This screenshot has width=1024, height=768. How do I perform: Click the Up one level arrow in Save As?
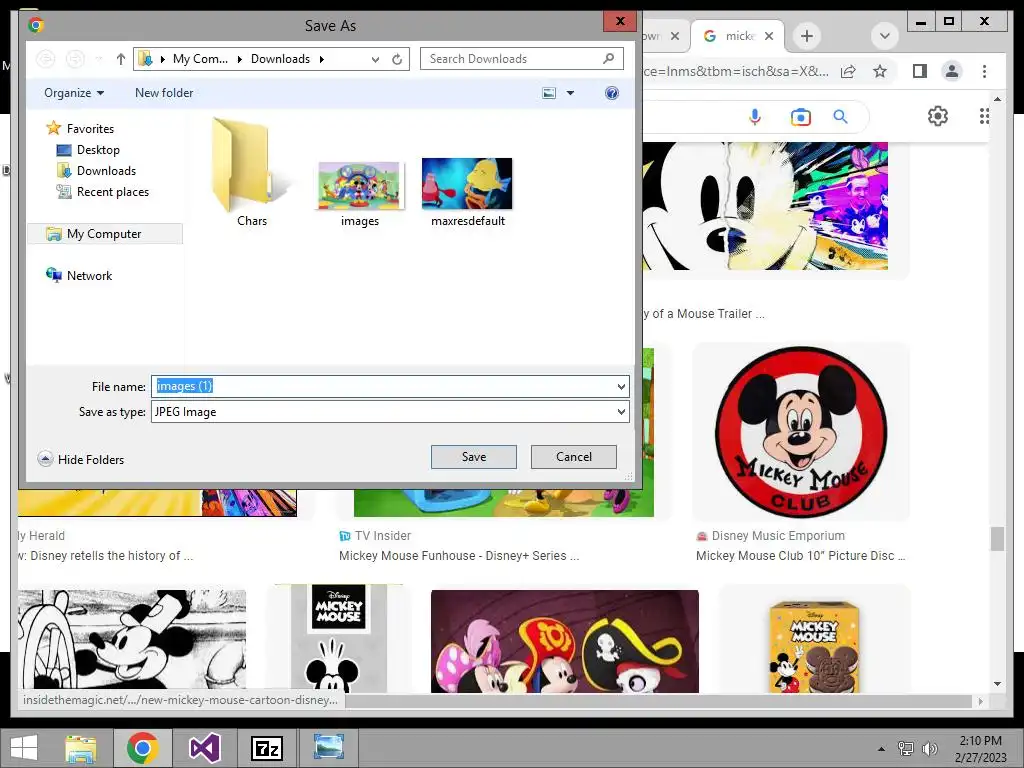pyautogui.click(x=121, y=59)
